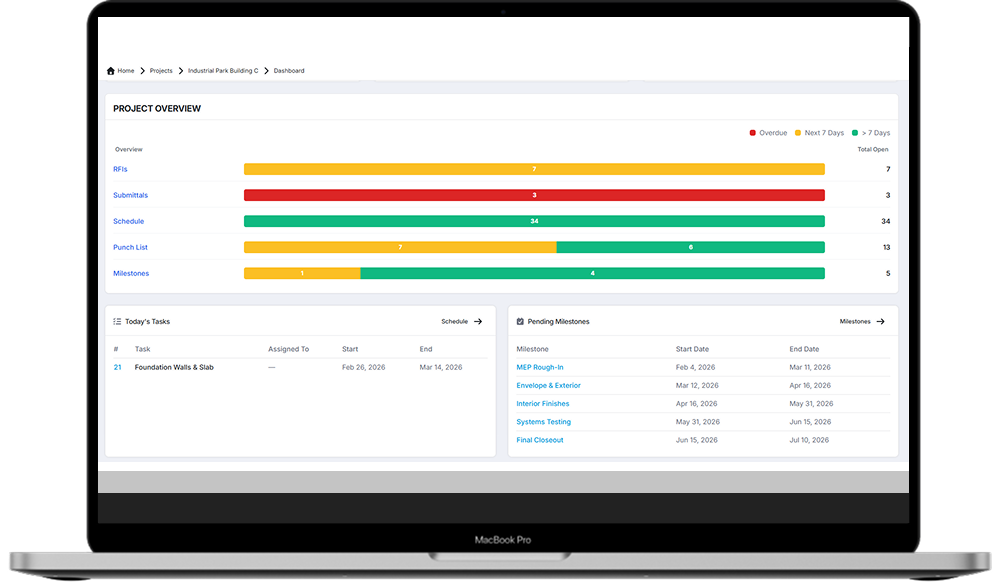The height and width of the screenshot is (585, 1000).
Task: Expand the chevron after Projects breadcrumb
Action: point(180,70)
